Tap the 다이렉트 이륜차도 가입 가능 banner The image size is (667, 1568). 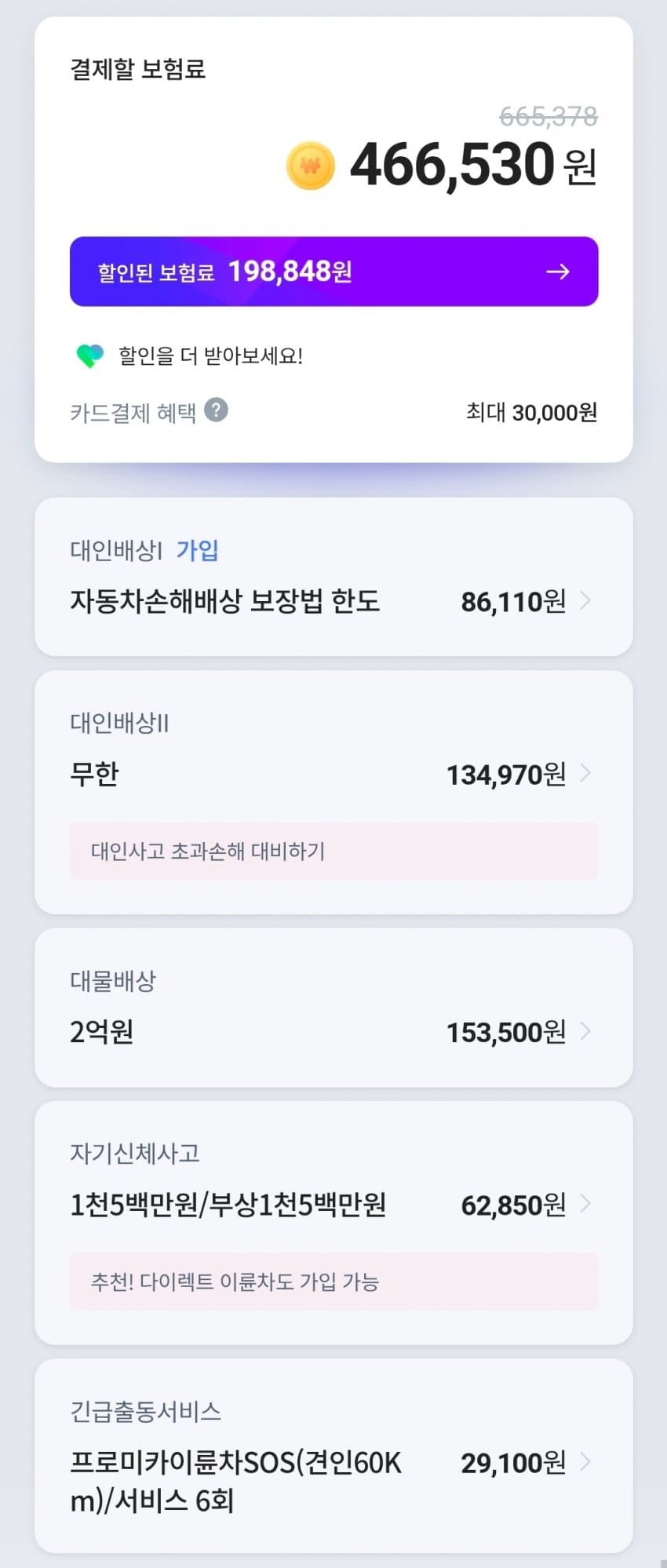pos(333,1282)
